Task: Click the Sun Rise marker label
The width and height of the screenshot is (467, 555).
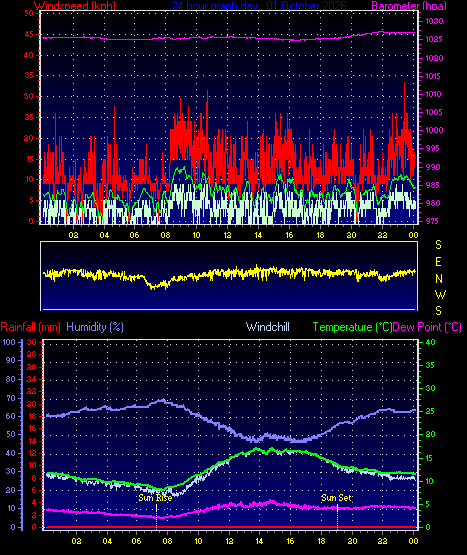Action: (155, 498)
